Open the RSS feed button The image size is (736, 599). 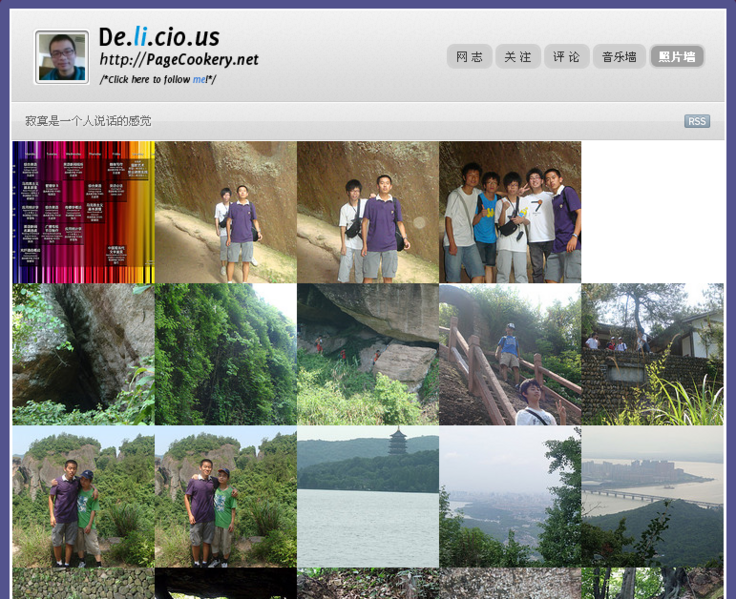click(697, 121)
